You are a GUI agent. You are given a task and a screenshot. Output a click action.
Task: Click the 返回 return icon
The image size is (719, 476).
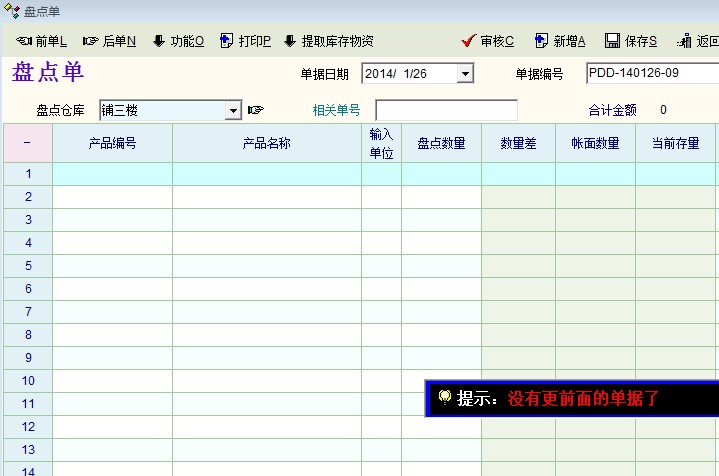tap(684, 41)
